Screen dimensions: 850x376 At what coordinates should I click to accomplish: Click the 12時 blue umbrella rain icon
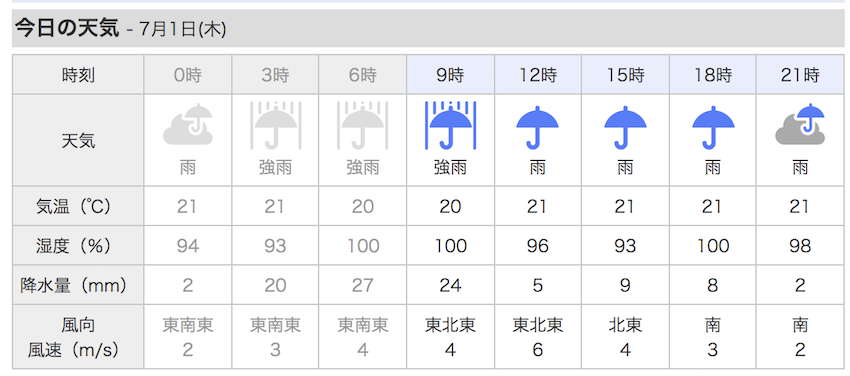(537, 128)
